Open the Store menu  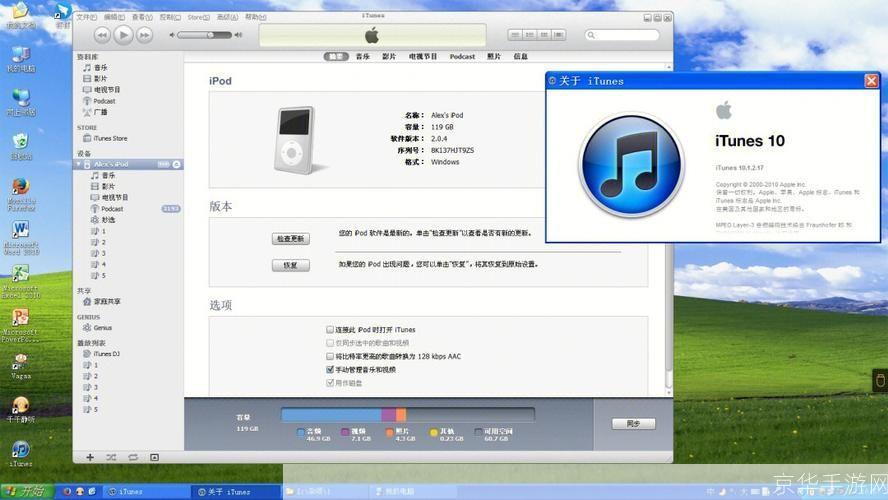[x=199, y=18]
